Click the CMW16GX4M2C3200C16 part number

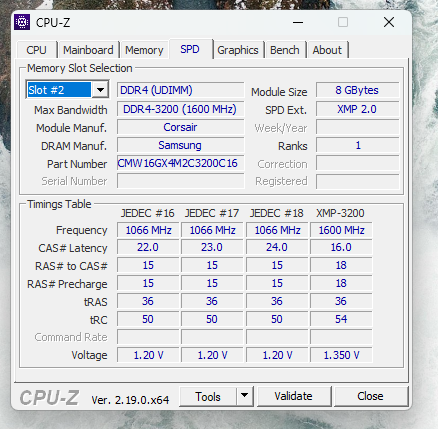coord(180,163)
